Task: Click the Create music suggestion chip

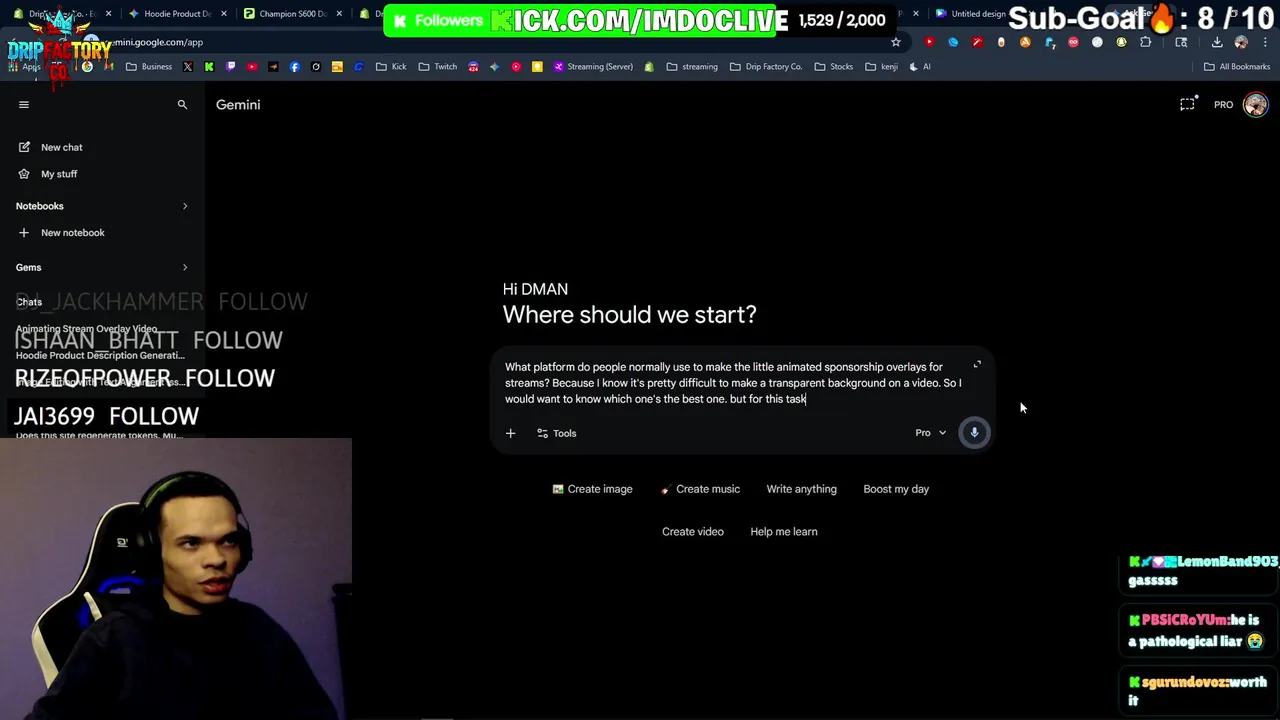Action: pyautogui.click(x=700, y=489)
